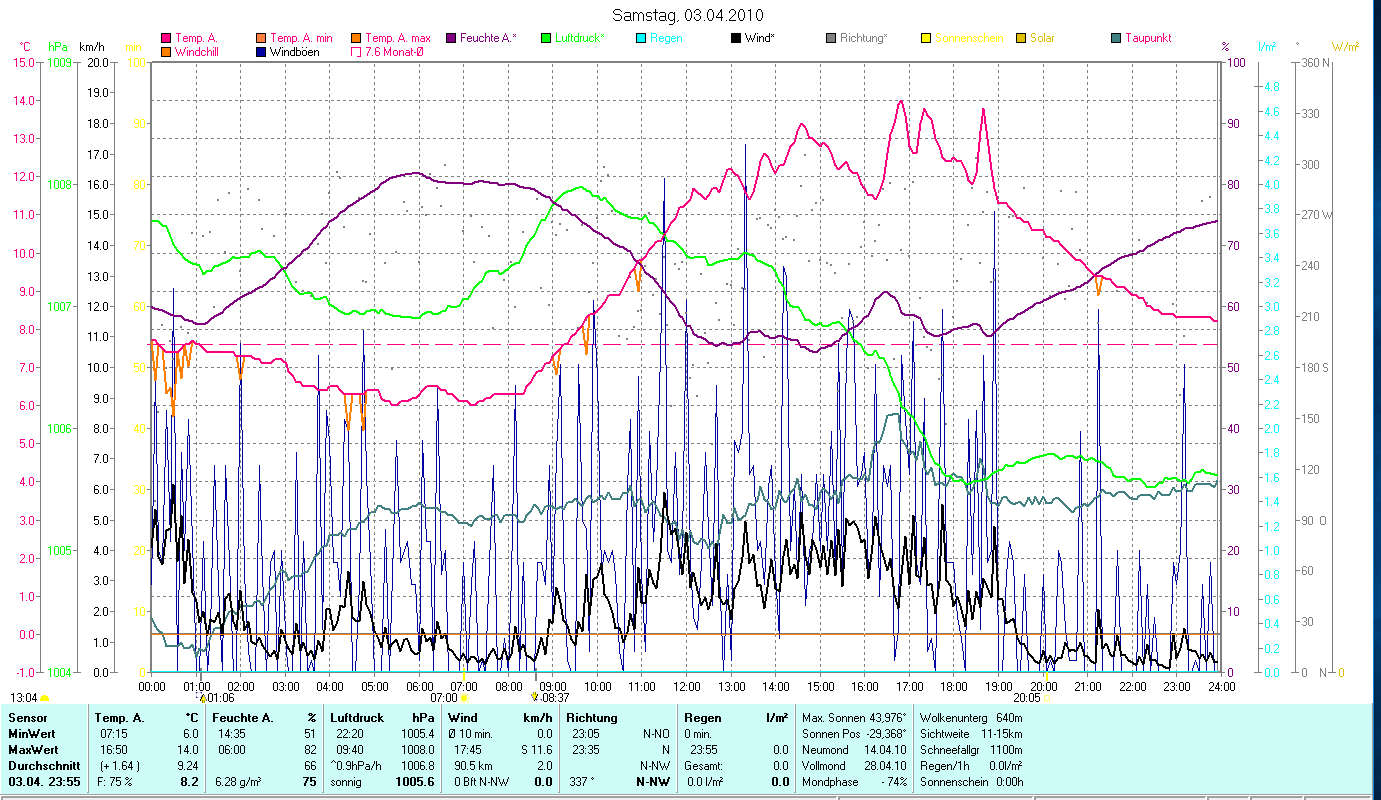Click the sunset marker at 20:05

tap(1045, 697)
